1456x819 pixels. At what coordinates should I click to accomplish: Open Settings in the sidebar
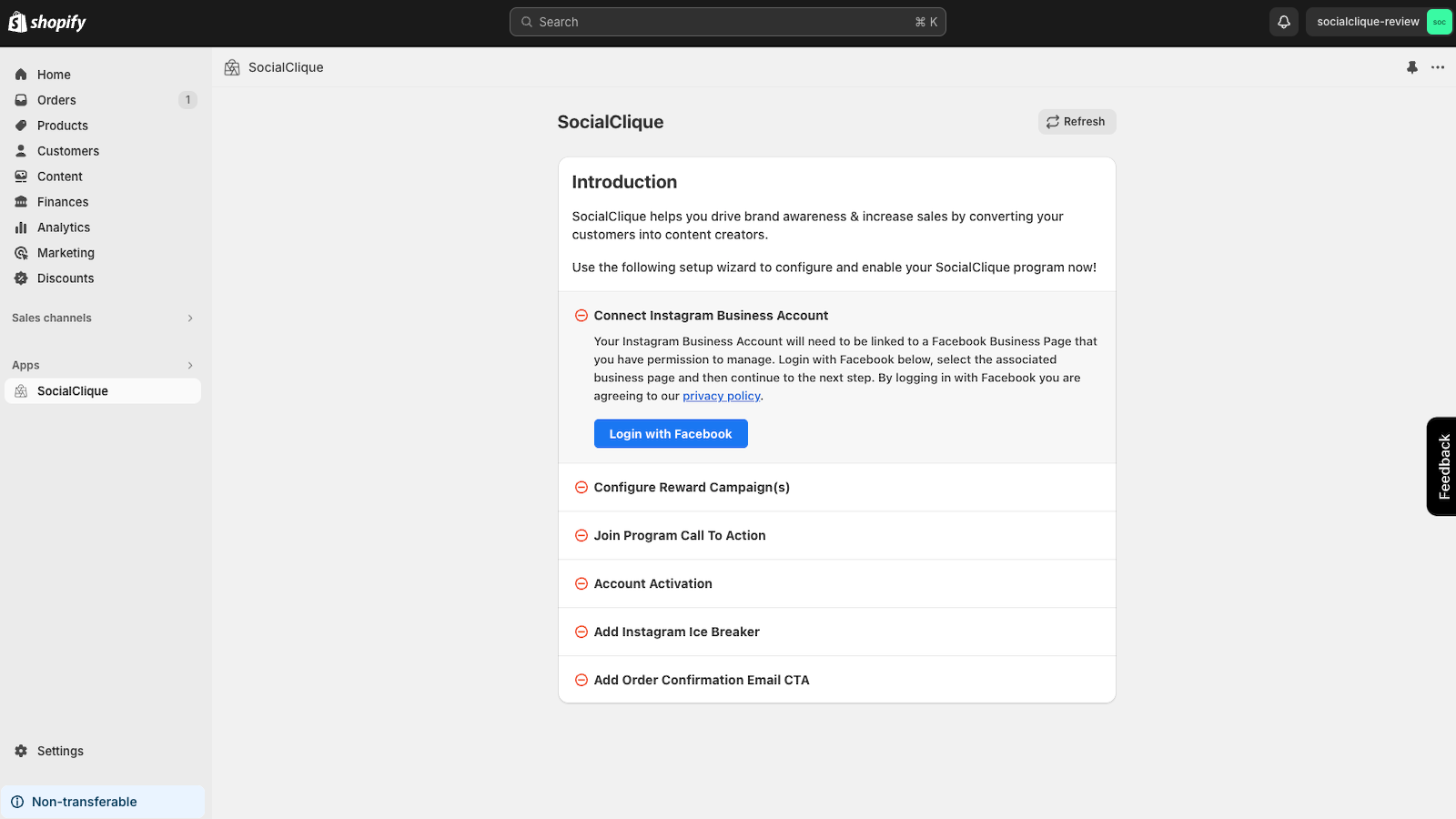(103, 751)
